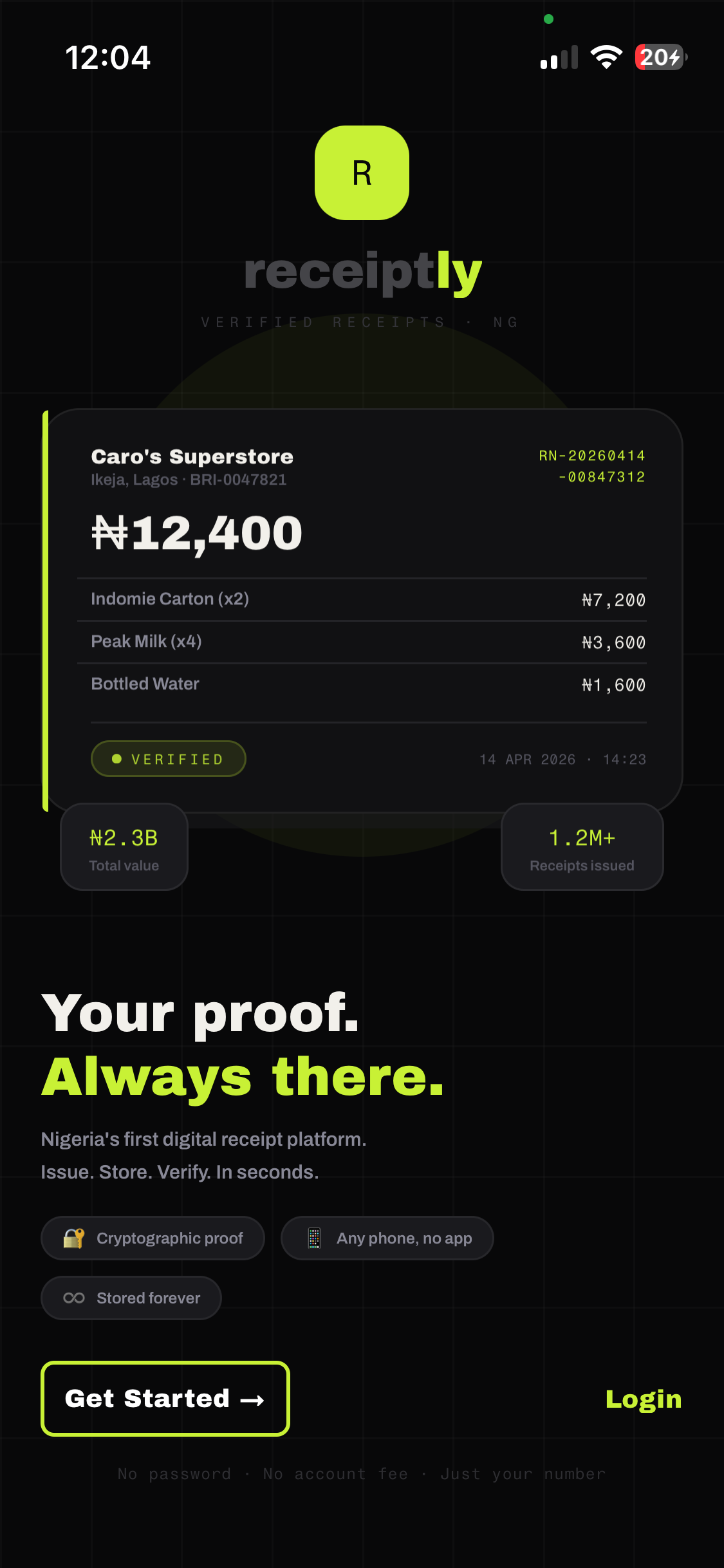Tap the Cryptographic proof chip label
The height and width of the screenshot is (1568, 724).
pyautogui.click(x=170, y=1238)
